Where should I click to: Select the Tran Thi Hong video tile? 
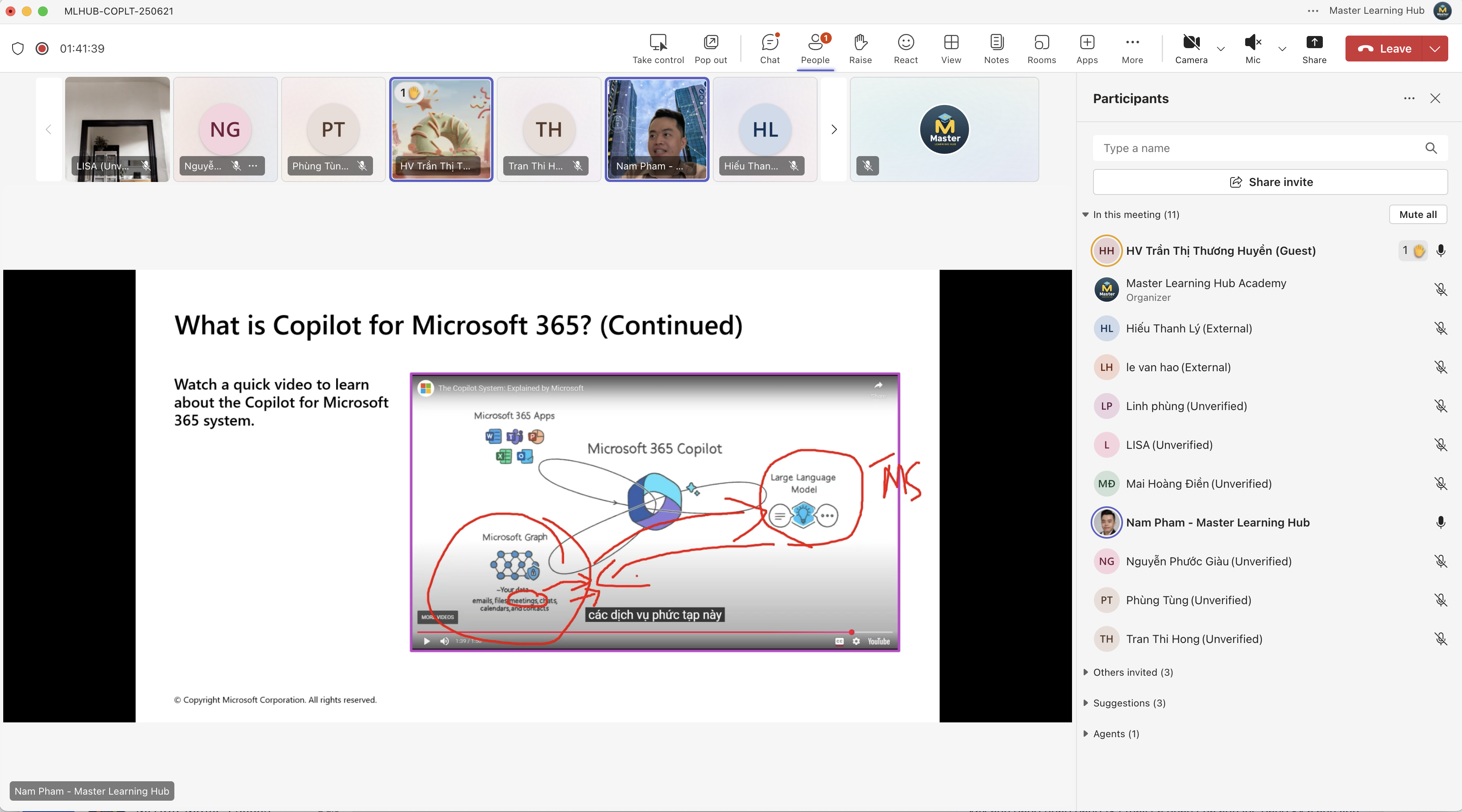[x=549, y=129]
